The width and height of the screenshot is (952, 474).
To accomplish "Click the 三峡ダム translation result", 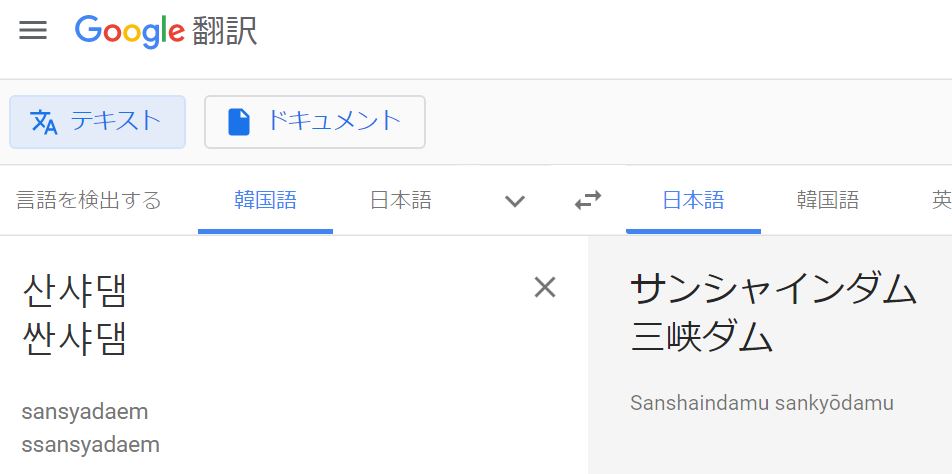I will pos(702,338).
